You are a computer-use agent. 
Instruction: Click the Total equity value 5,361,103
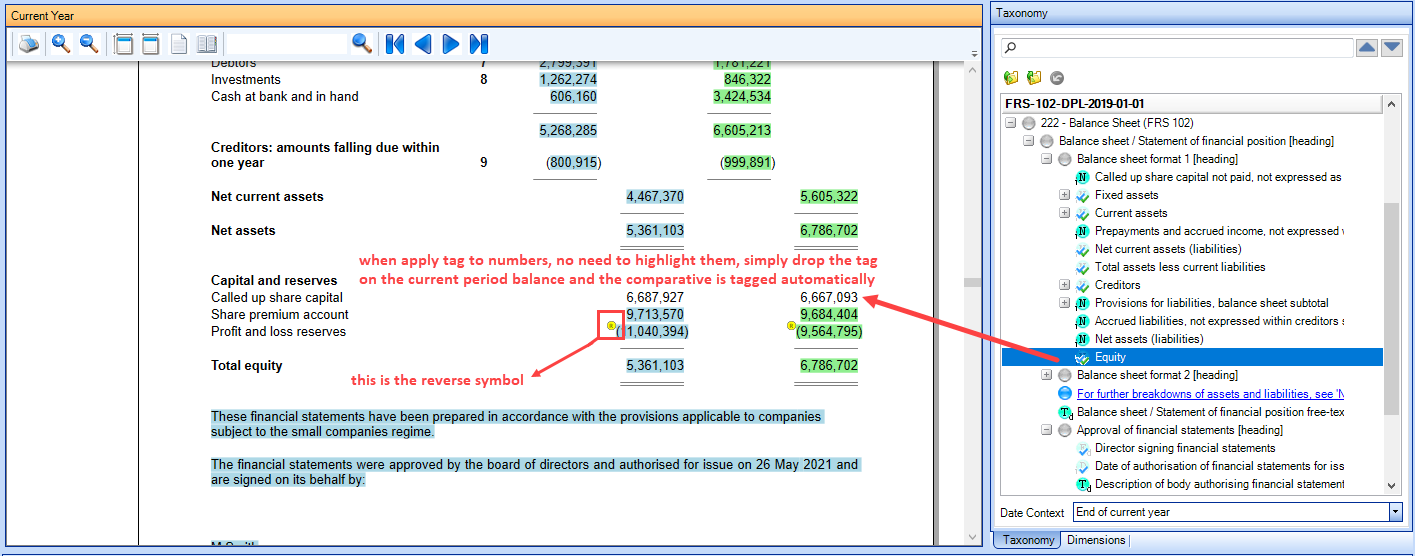coord(655,366)
